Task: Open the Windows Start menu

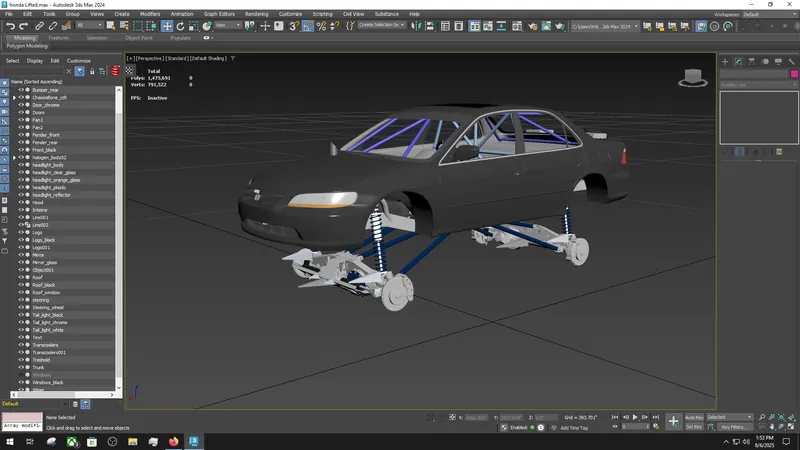Action: point(10,441)
